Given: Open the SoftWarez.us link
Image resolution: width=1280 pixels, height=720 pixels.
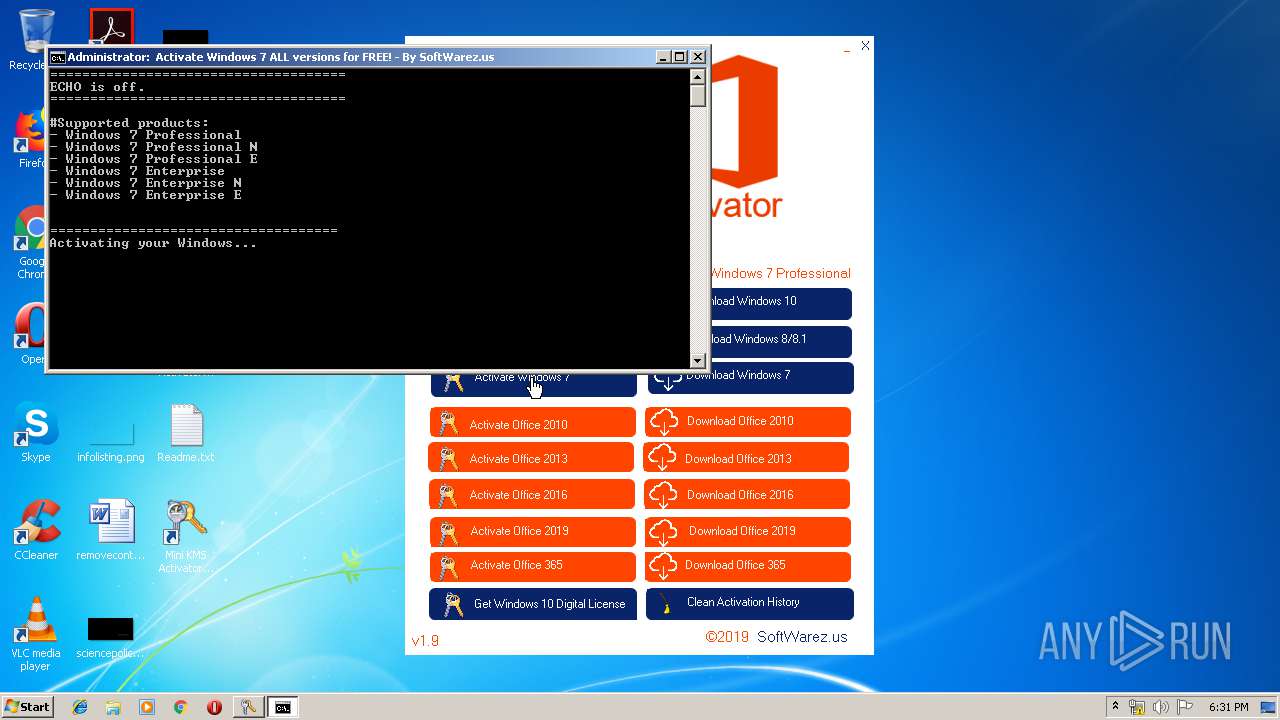Looking at the screenshot, I should coord(802,637).
